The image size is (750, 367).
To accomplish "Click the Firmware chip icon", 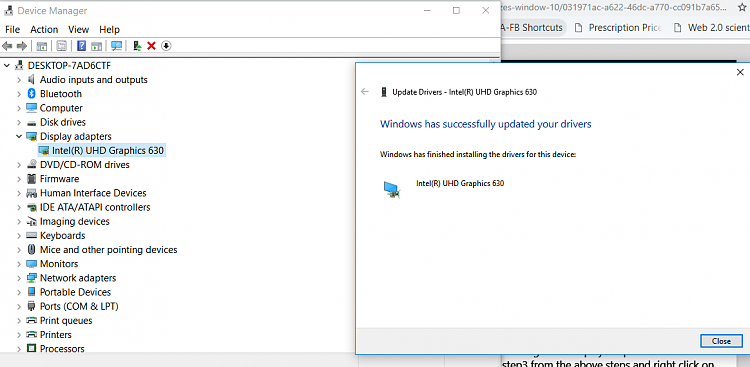I will click(32, 179).
